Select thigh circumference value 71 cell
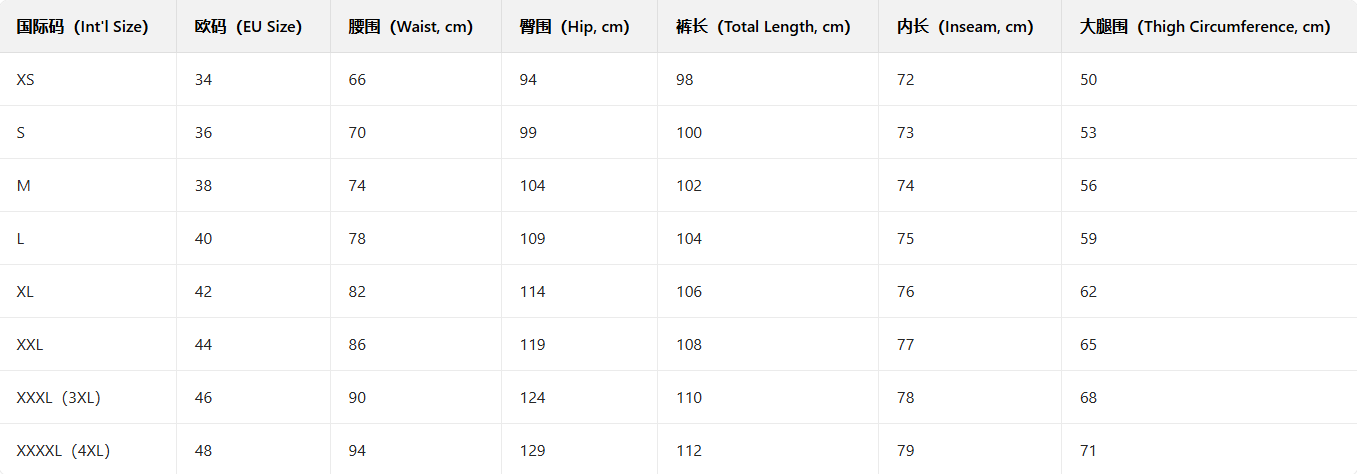The width and height of the screenshot is (1357, 474). click(1088, 451)
